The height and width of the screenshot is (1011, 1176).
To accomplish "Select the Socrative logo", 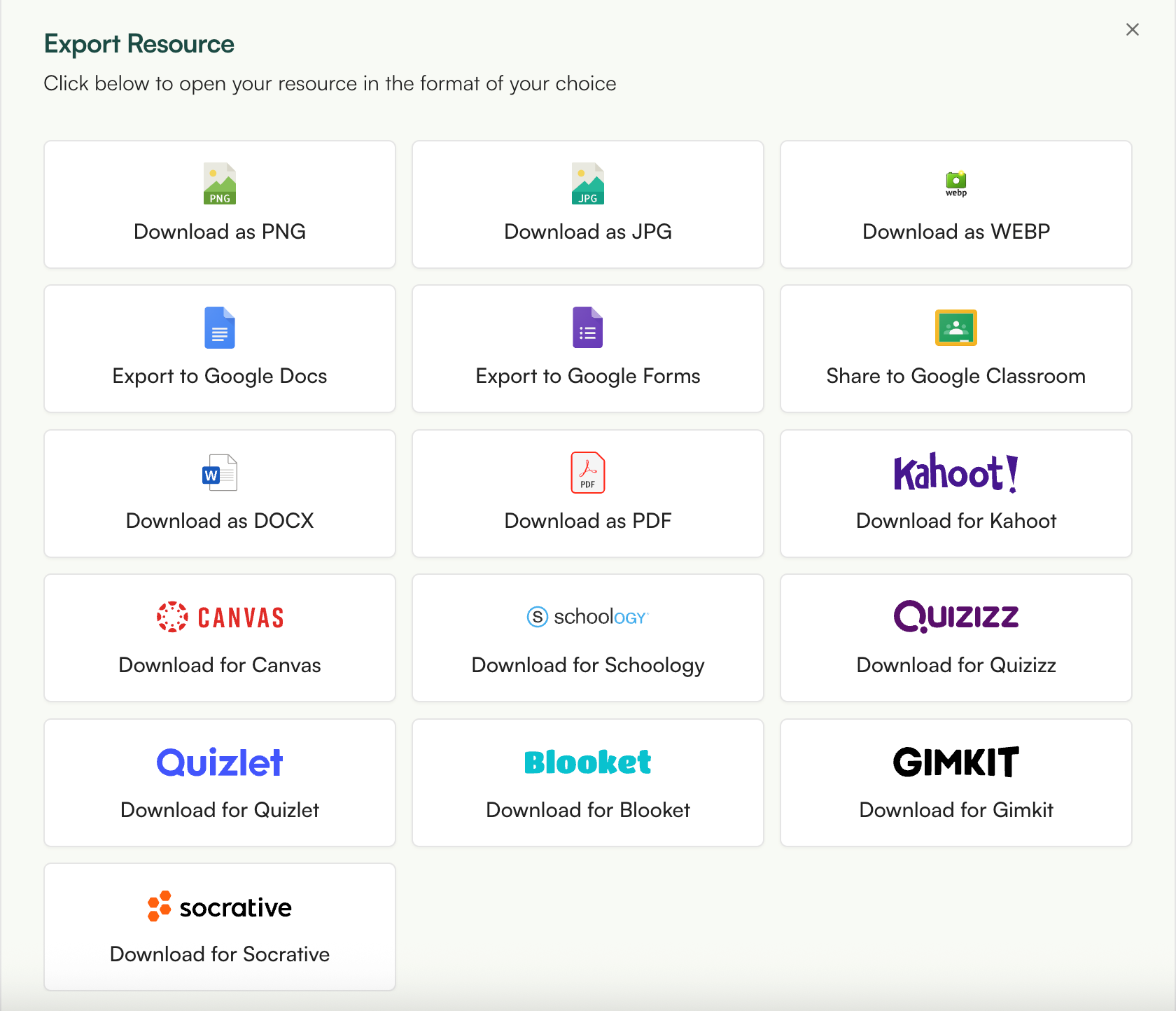I will (x=219, y=907).
